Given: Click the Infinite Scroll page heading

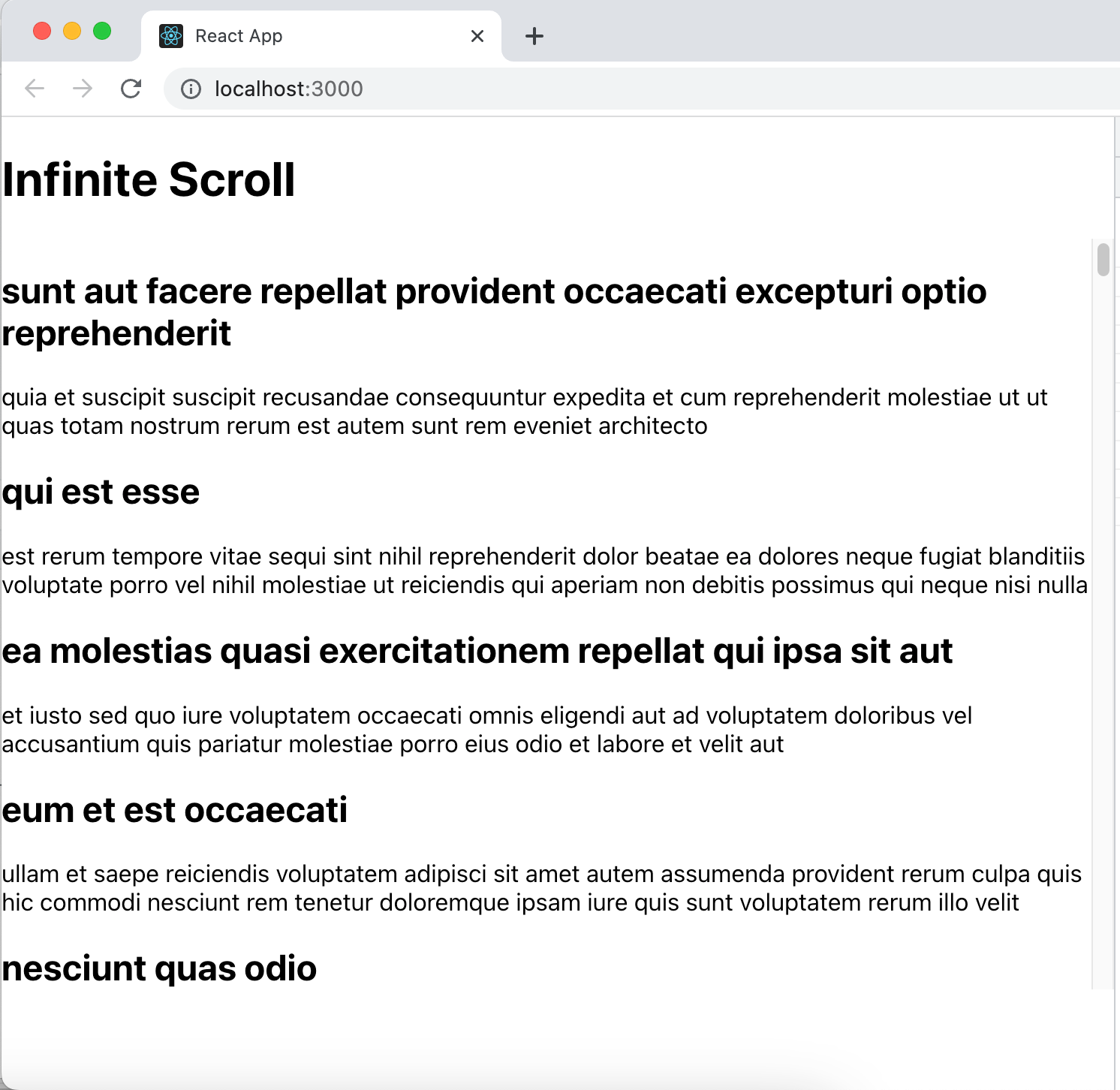Looking at the screenshot, I should coord(149,180).
